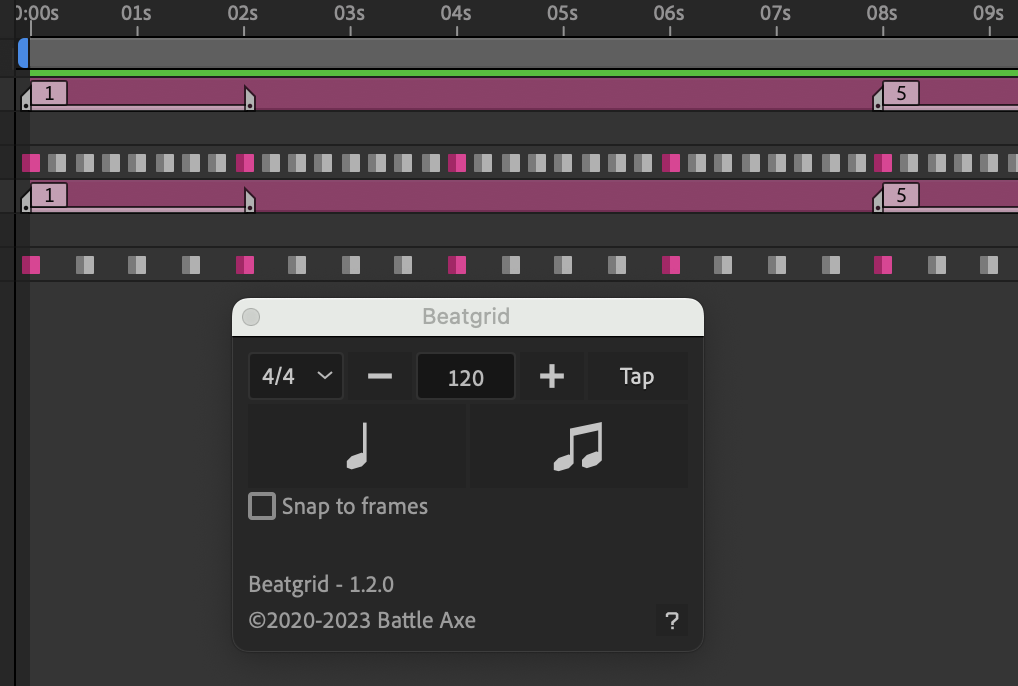Click the BPM value field showing 120
Viewport: 1018px width, 686px height.
click(x=465, y=376)
